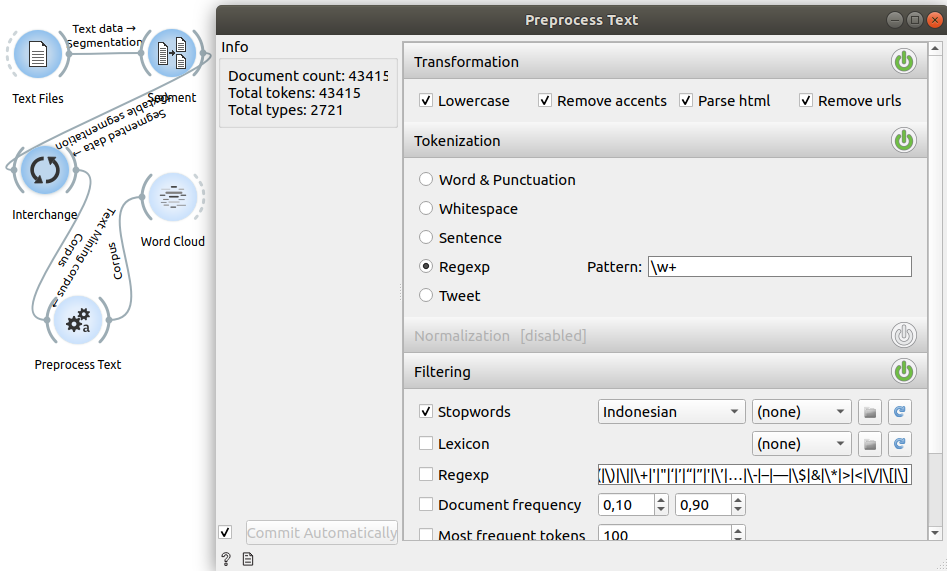Expand the stopwords file (none) dropdown
The image size is (947, 571).
click(800, 412)
